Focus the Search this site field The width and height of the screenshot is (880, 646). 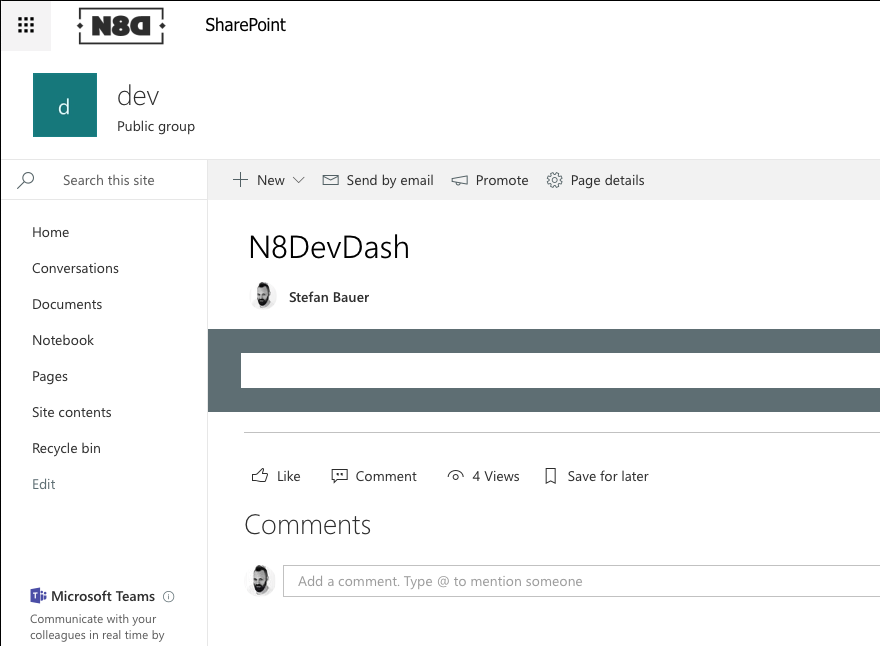click(x=108, y=180)
